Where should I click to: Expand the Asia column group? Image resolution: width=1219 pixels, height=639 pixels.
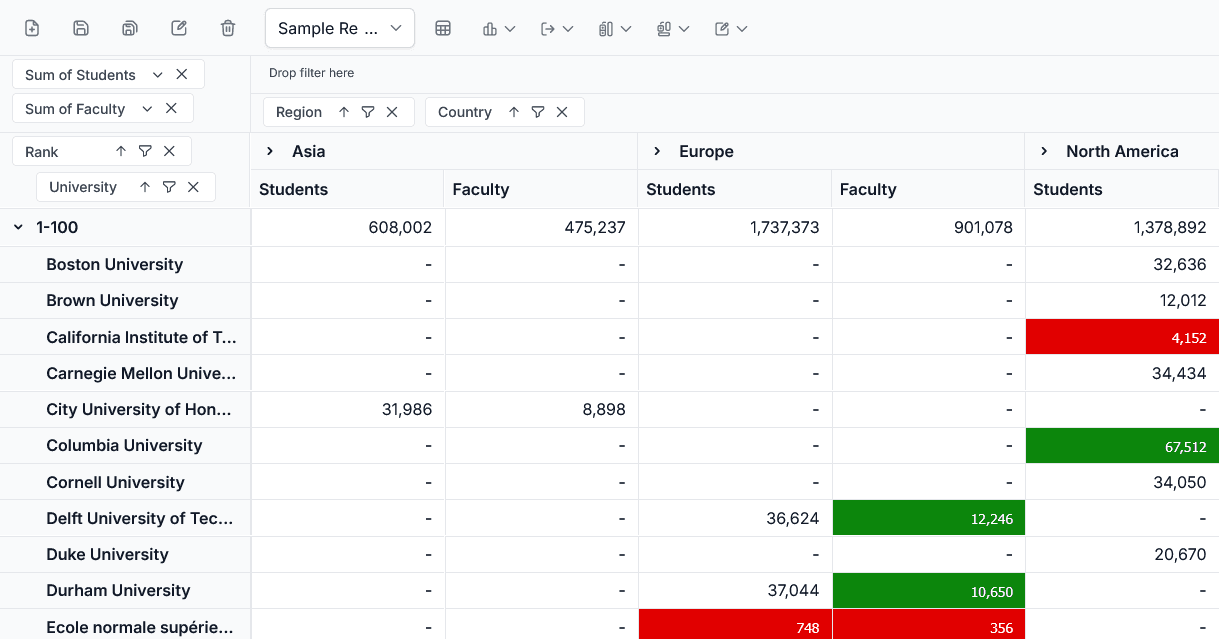pyautogui.click(x=270, y=151)
